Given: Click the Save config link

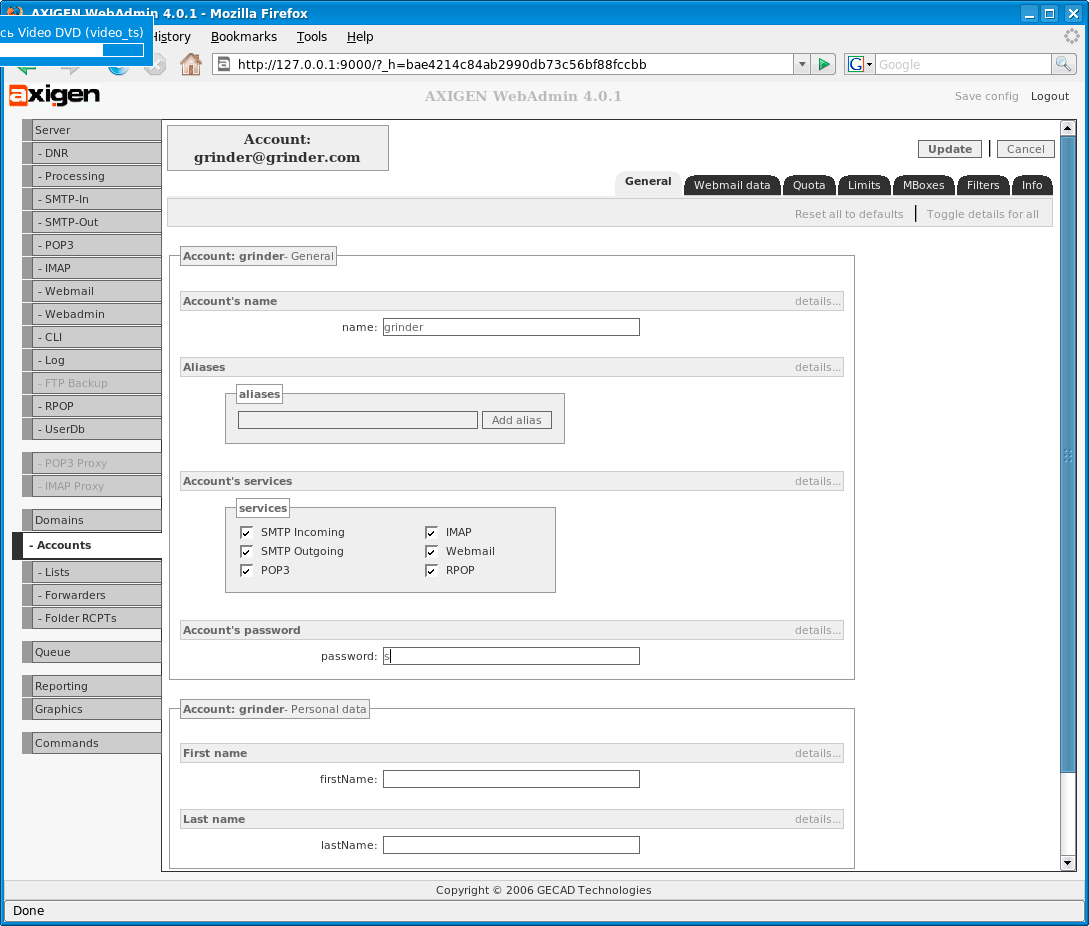Looking at the screenshot, I should tap(986, 97).
